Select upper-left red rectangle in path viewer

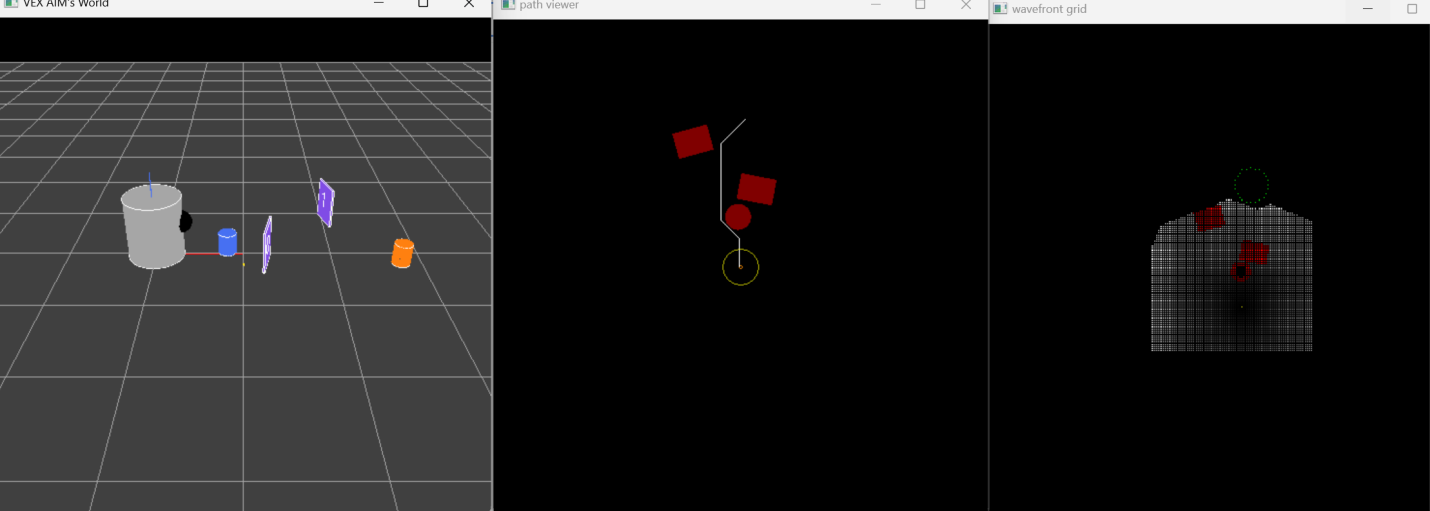click(692, 141)
